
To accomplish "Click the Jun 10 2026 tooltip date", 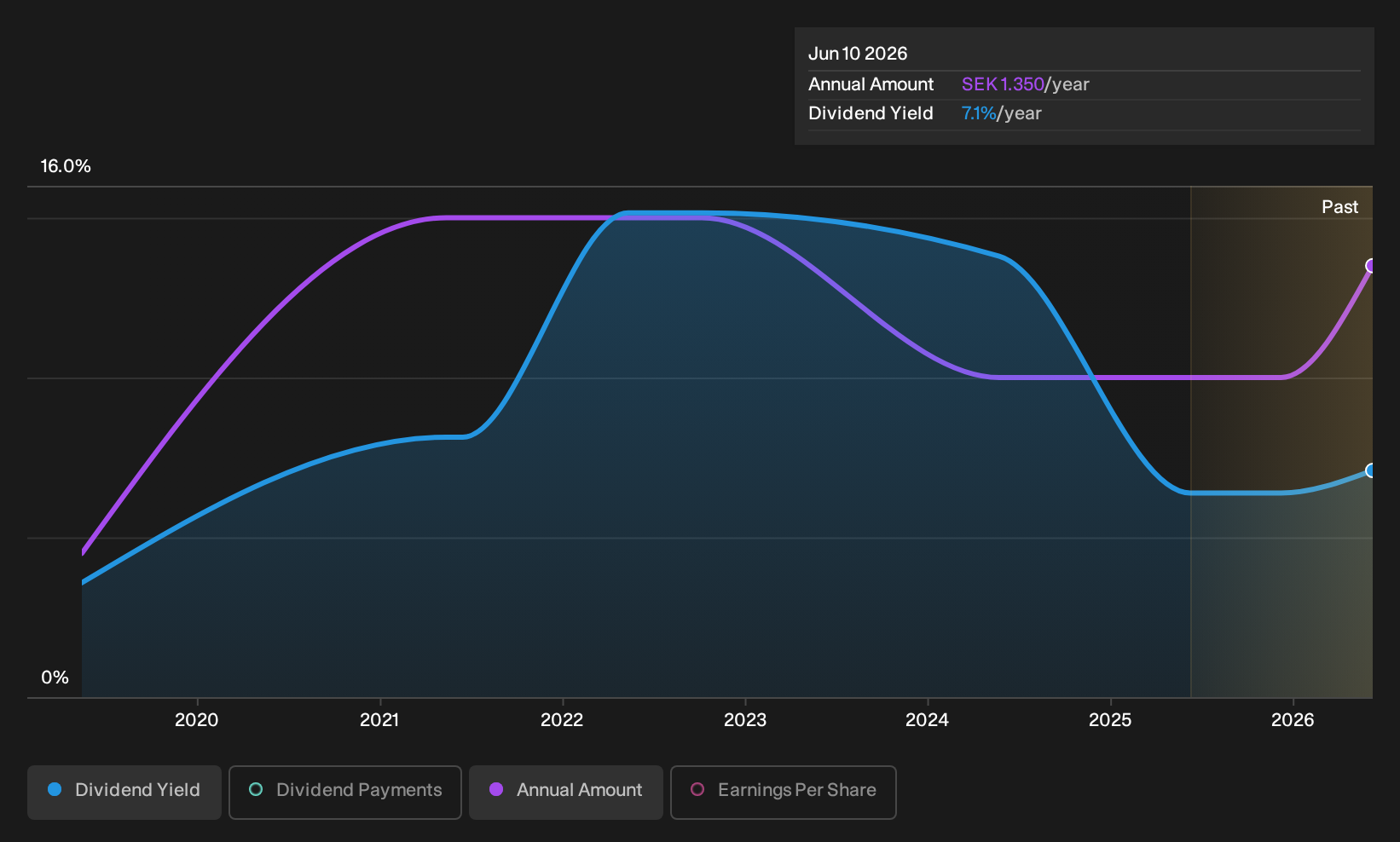I will tap(858, 54).
